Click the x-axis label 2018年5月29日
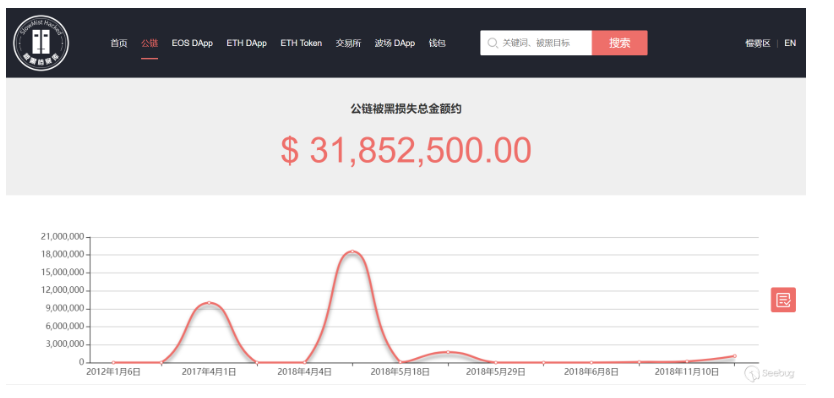Viewport: 834px width, 398px height. [x=496, y=372]
